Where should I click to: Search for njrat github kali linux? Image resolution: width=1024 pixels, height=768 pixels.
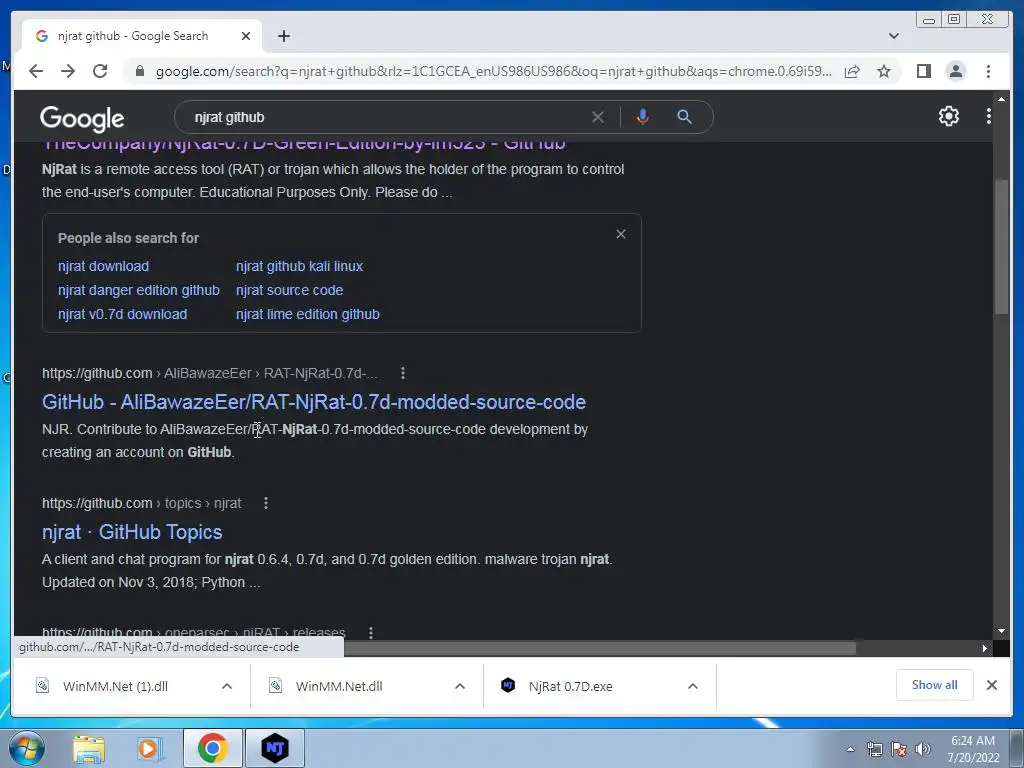tap(299, 266)
